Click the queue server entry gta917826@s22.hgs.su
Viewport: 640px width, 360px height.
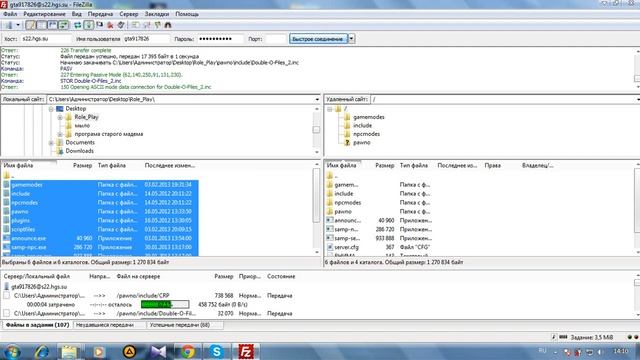coord(39,287)
